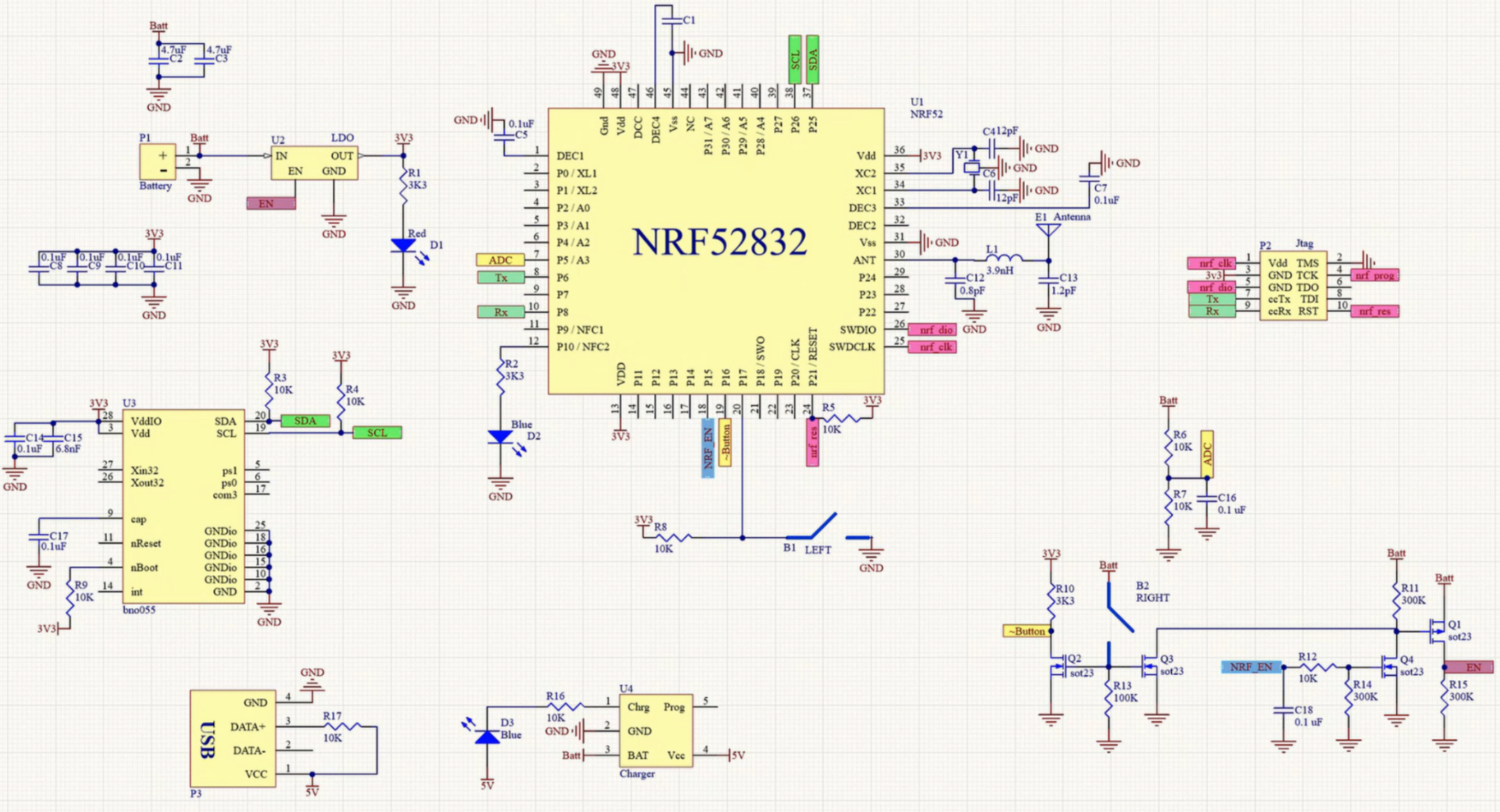The height and width of the screenshot is (812, 1500).
Task: Click the EN net label under the LDO
Action: 271,204
